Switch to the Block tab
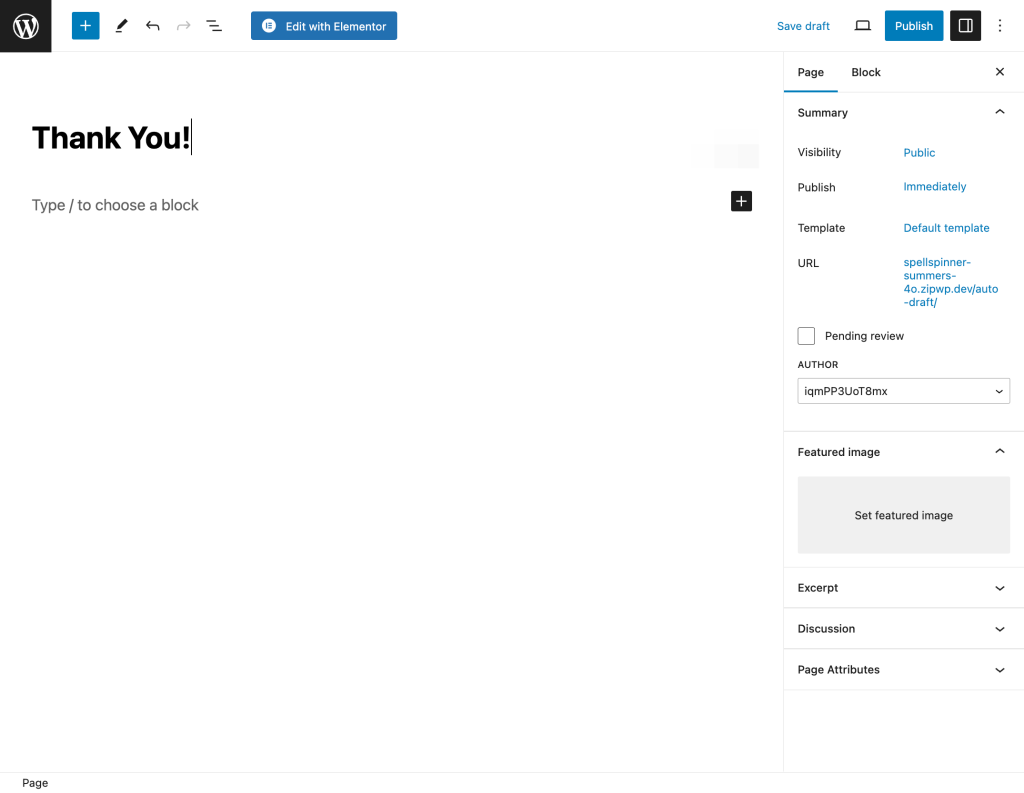The width and height of the screenshot is (1024, 793). 866,72
